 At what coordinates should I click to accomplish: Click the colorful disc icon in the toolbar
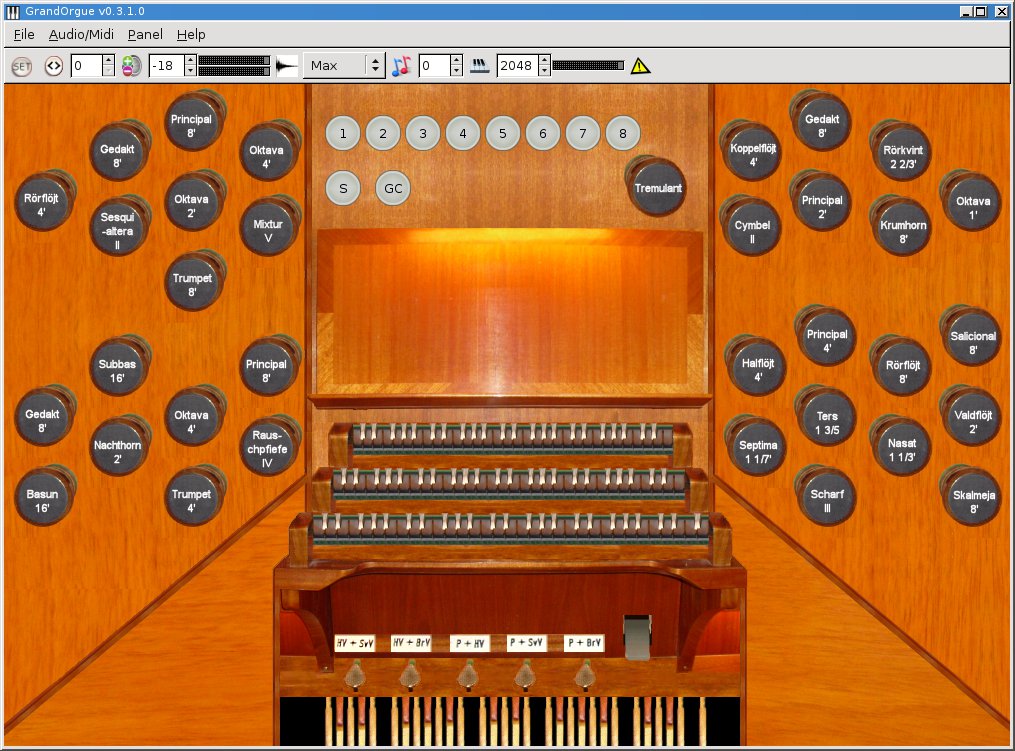tap(130, 65)
